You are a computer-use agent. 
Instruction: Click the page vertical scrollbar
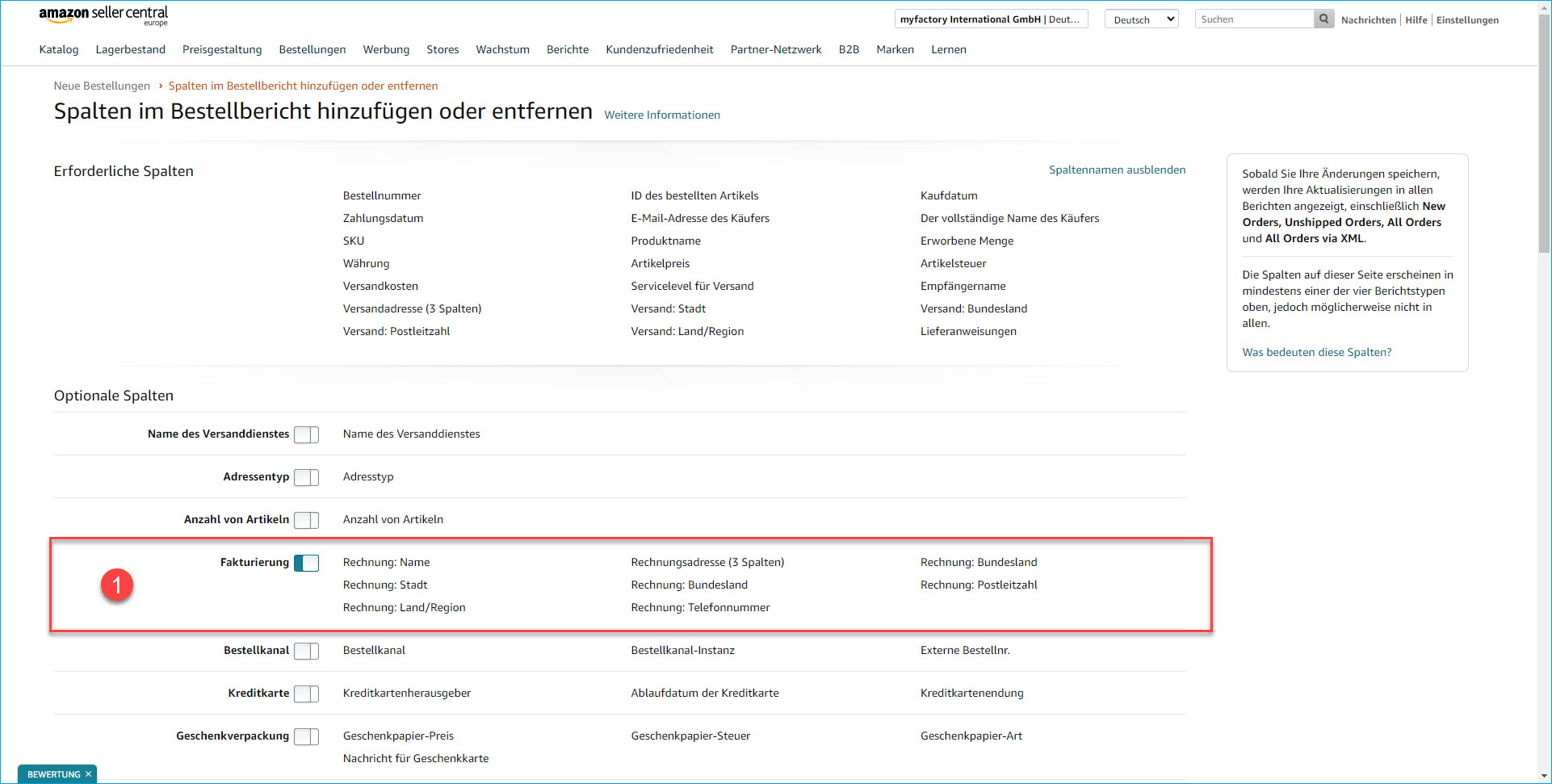[1544, 134]
